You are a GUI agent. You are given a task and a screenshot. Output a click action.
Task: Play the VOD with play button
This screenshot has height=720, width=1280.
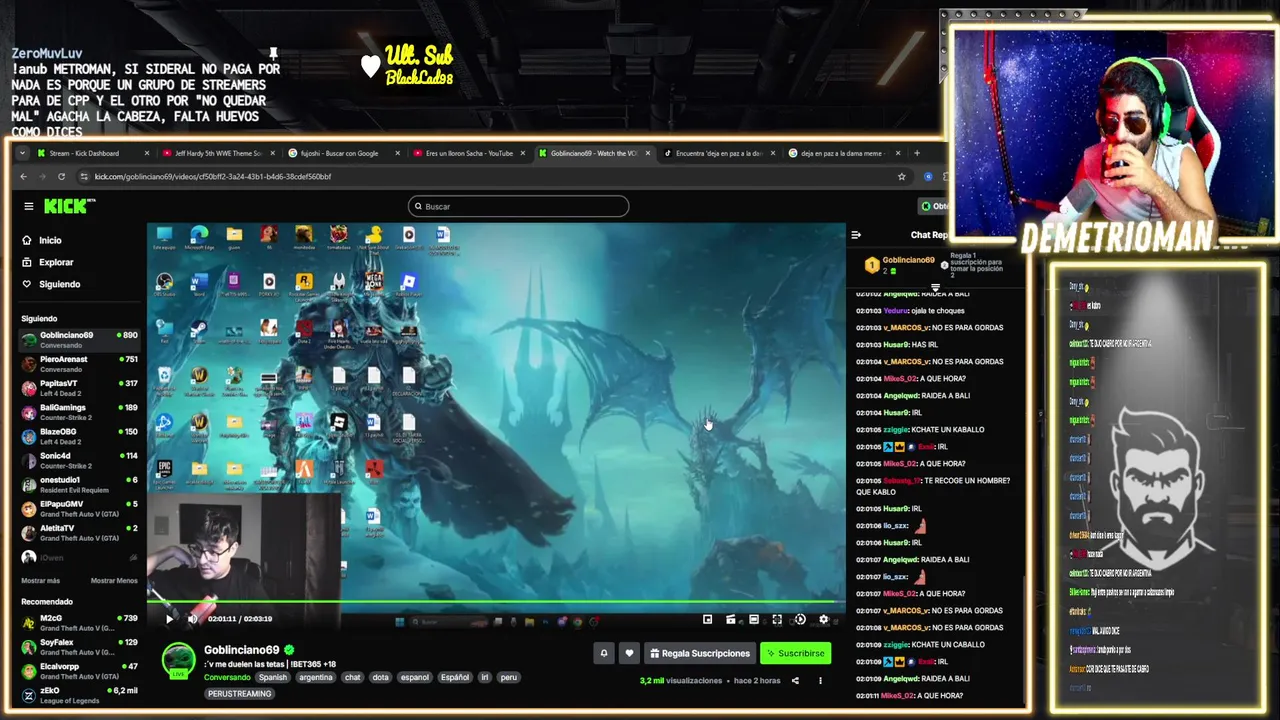pyautogui.click(x=169, y=620)
